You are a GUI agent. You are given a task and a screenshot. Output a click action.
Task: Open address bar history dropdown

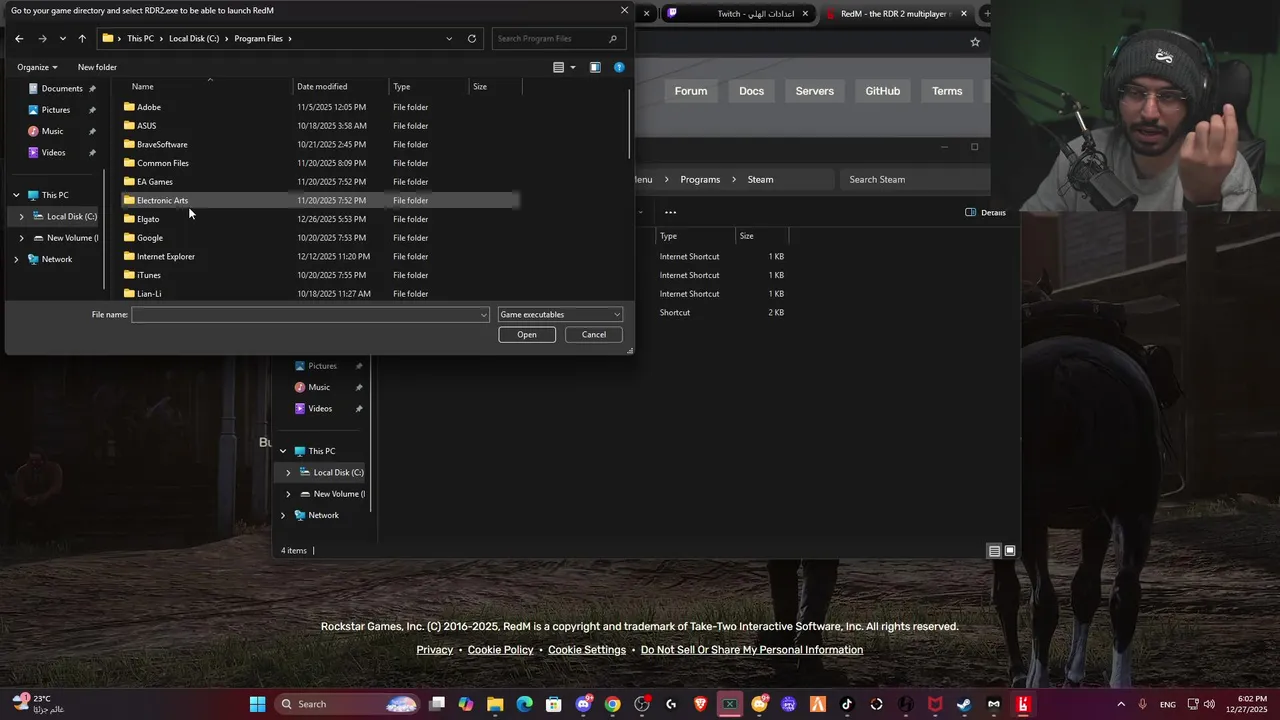pos(449,38)
